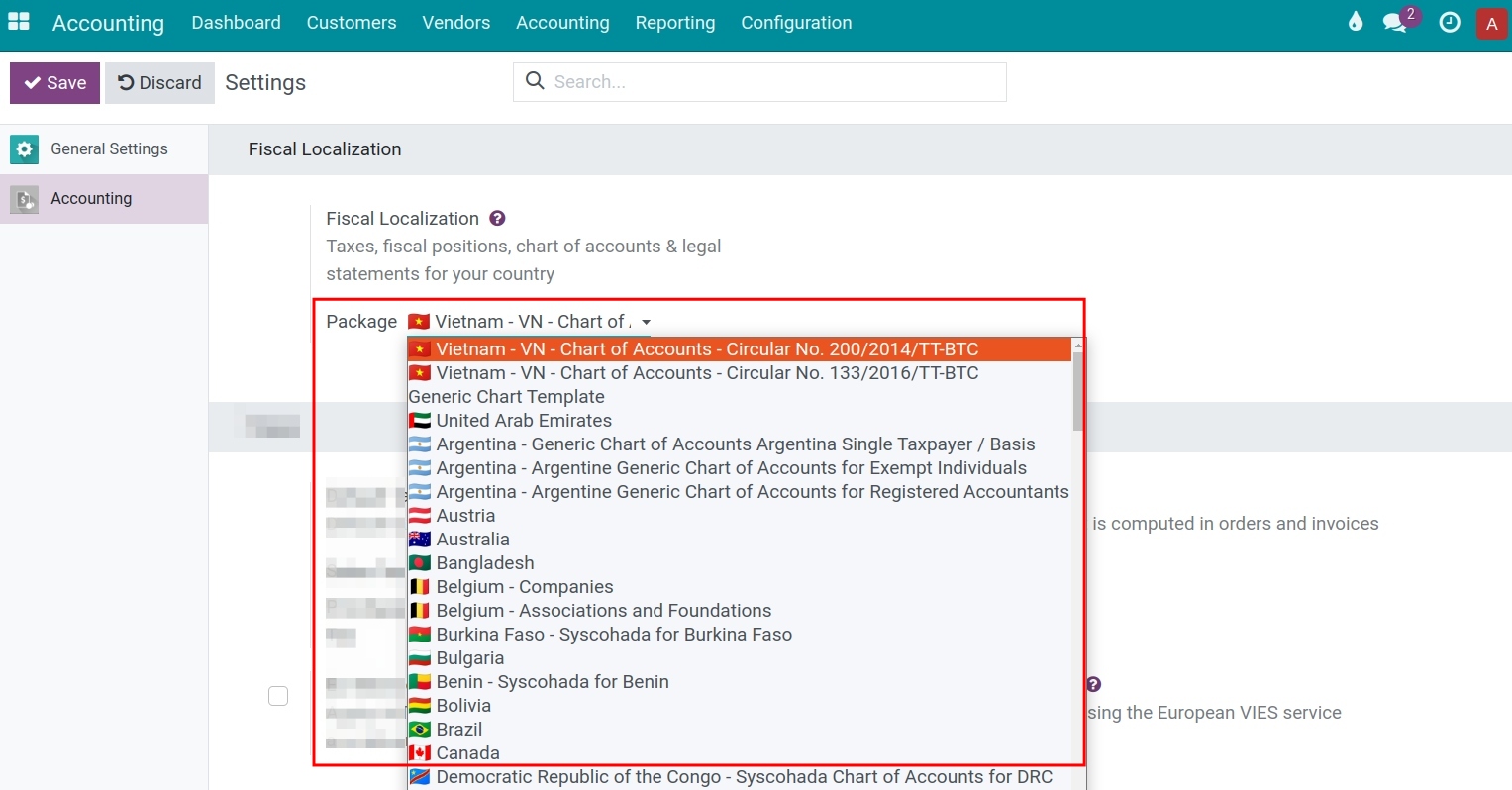Open the conversations chat icon
The height and width of the screenshot is (790, 1512).
pyautogui.click(x=1395, y=23)
